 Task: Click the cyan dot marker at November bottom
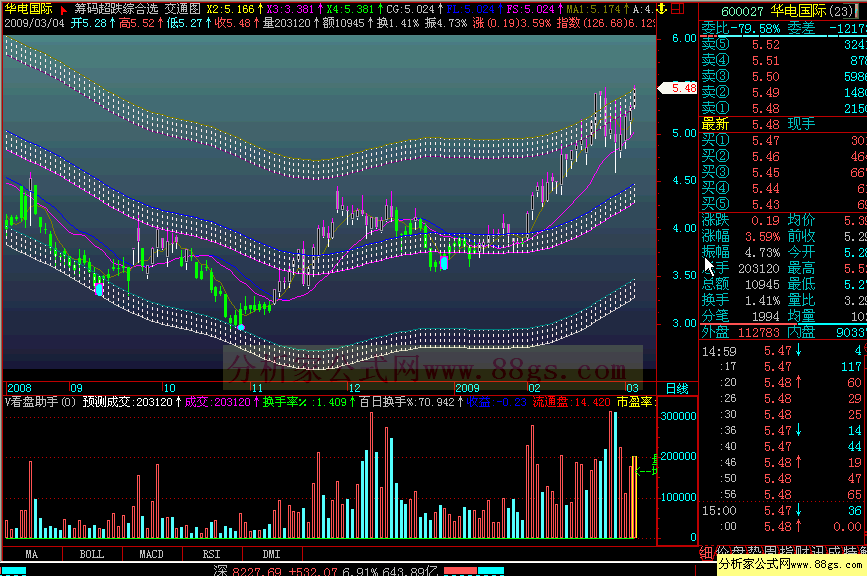[x=241, y=328]
